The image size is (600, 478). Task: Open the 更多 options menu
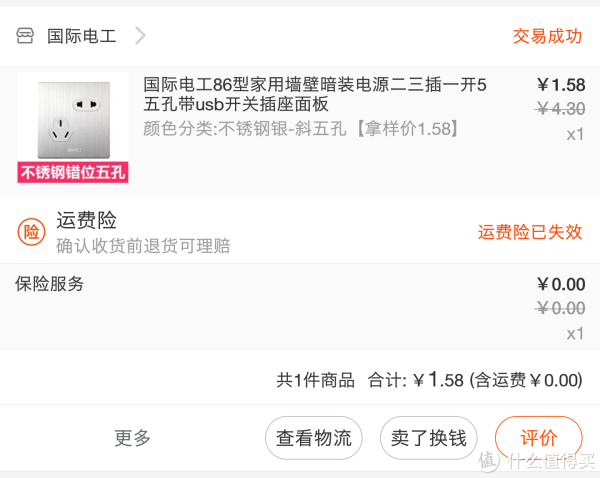pyautogui.click(x=132, y=438)
